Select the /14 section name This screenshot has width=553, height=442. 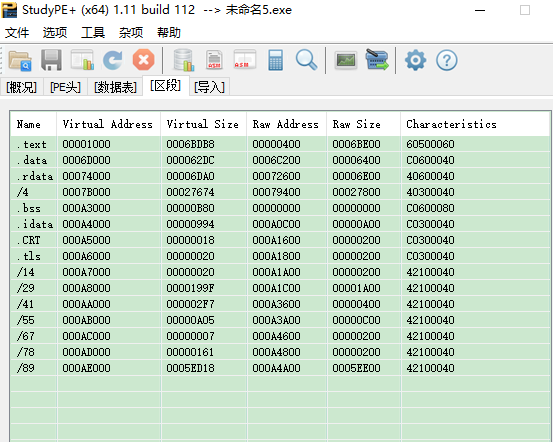click(25, 272)
